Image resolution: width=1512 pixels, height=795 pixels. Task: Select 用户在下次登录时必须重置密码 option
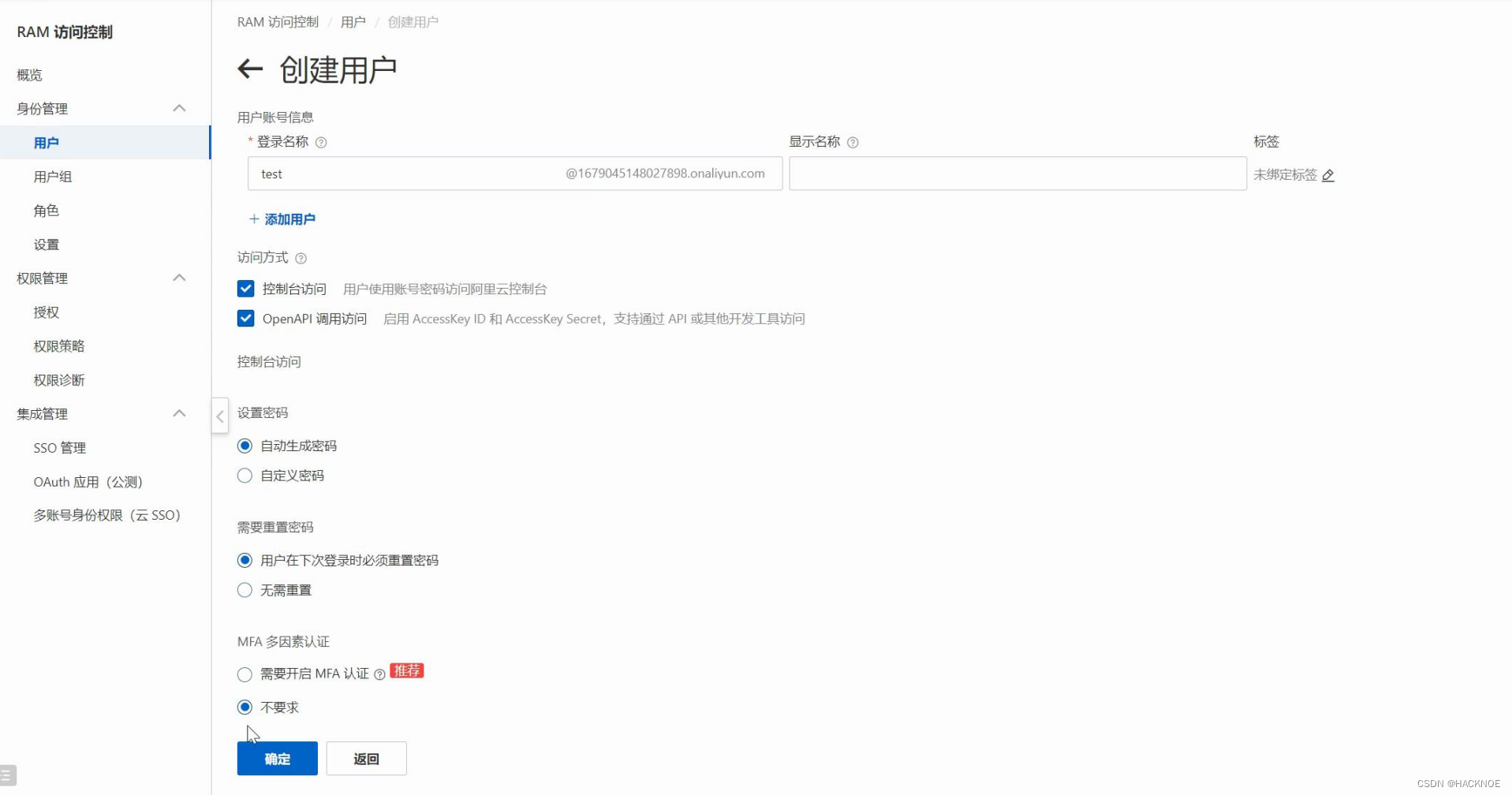coord(245,560)
